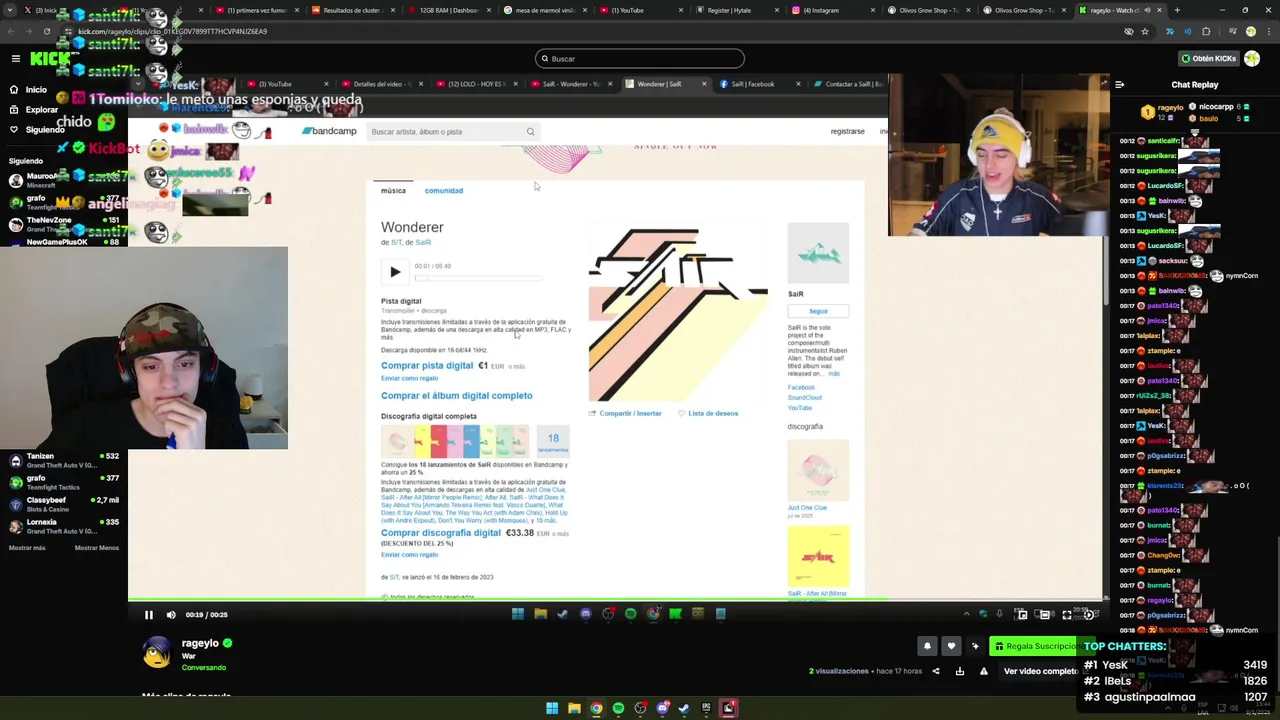
Task: Play the Wonderer track on Bandcamp
Action: (x=395, y=272)
